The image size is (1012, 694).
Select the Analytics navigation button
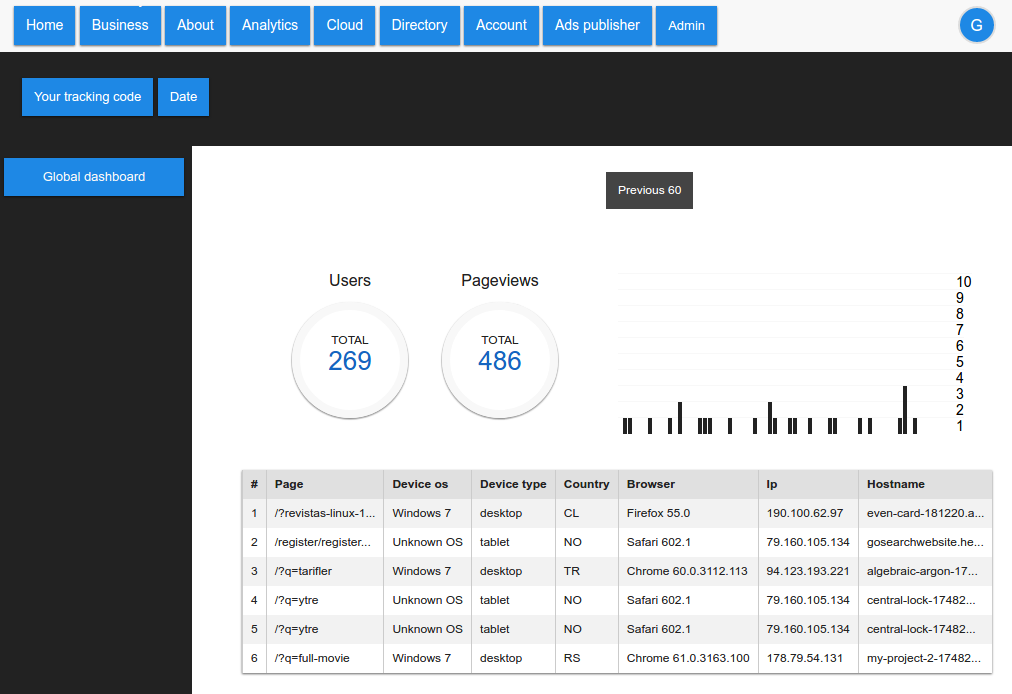(x=270, y=26)
